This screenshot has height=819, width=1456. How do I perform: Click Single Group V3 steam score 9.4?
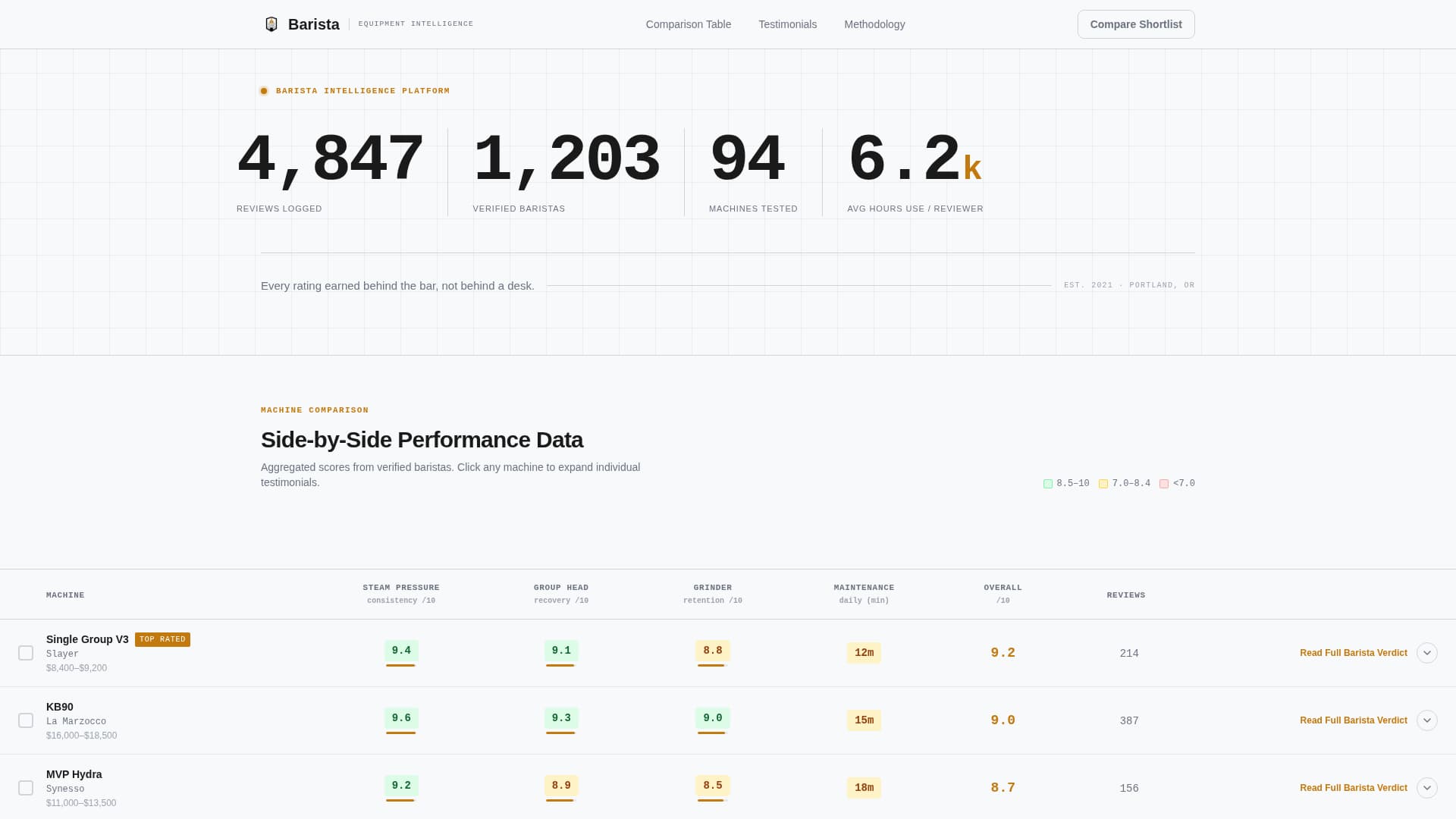pyautogui.click(x=401, y=651)
